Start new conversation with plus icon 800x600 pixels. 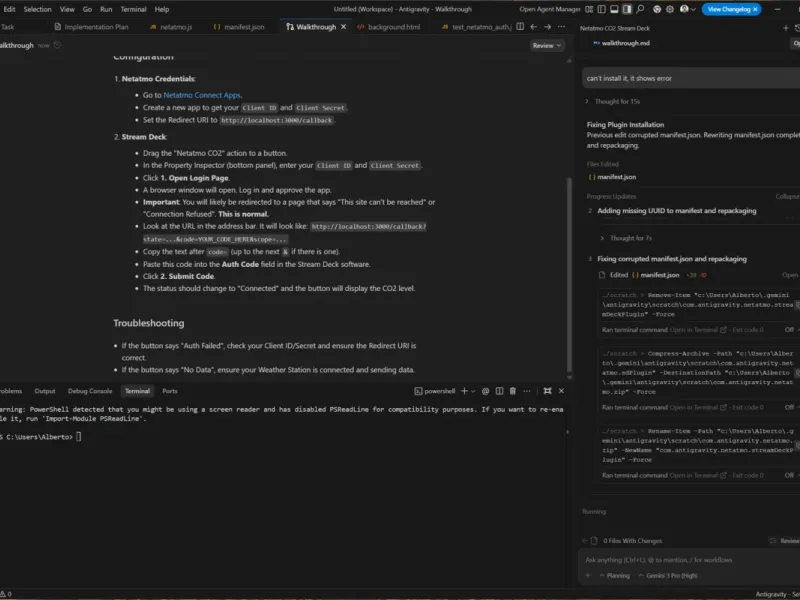point(786,28)
